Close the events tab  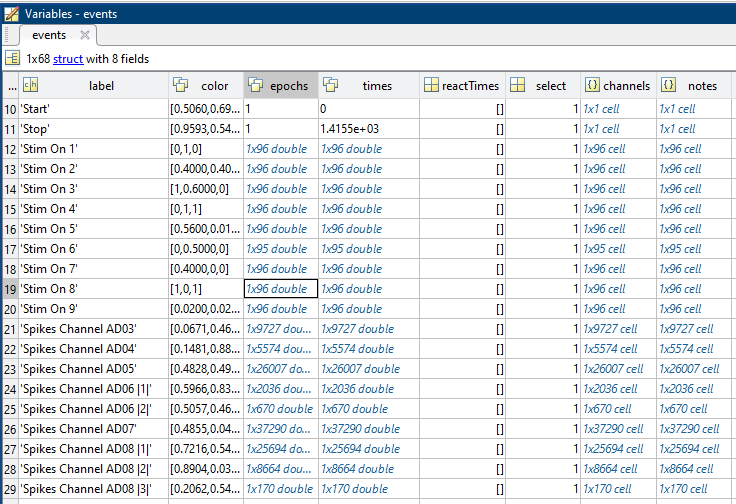[x=85, y=35]
